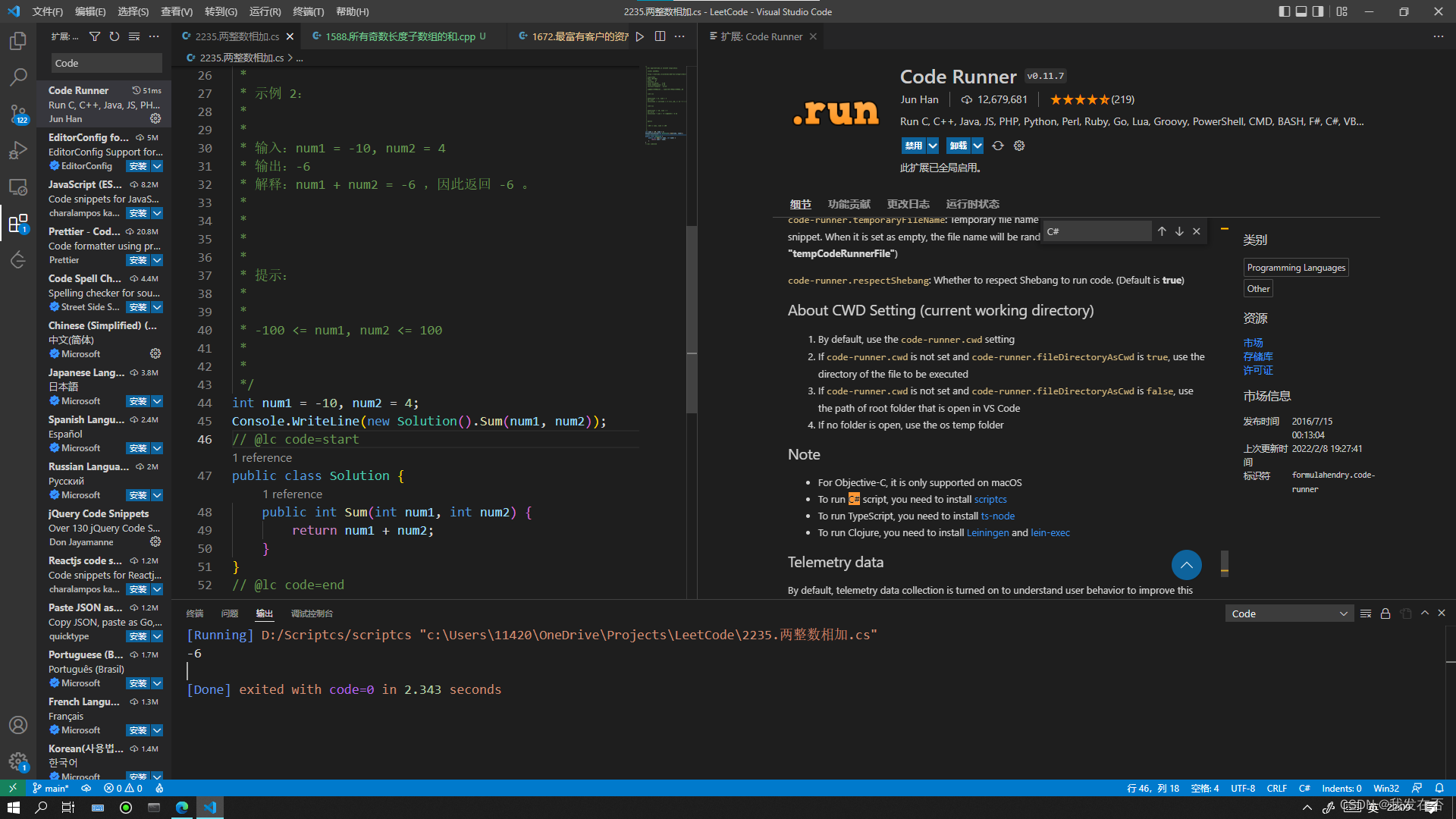Open the Run and Debug view
The image size is (1456, 819).
(18, 150)
